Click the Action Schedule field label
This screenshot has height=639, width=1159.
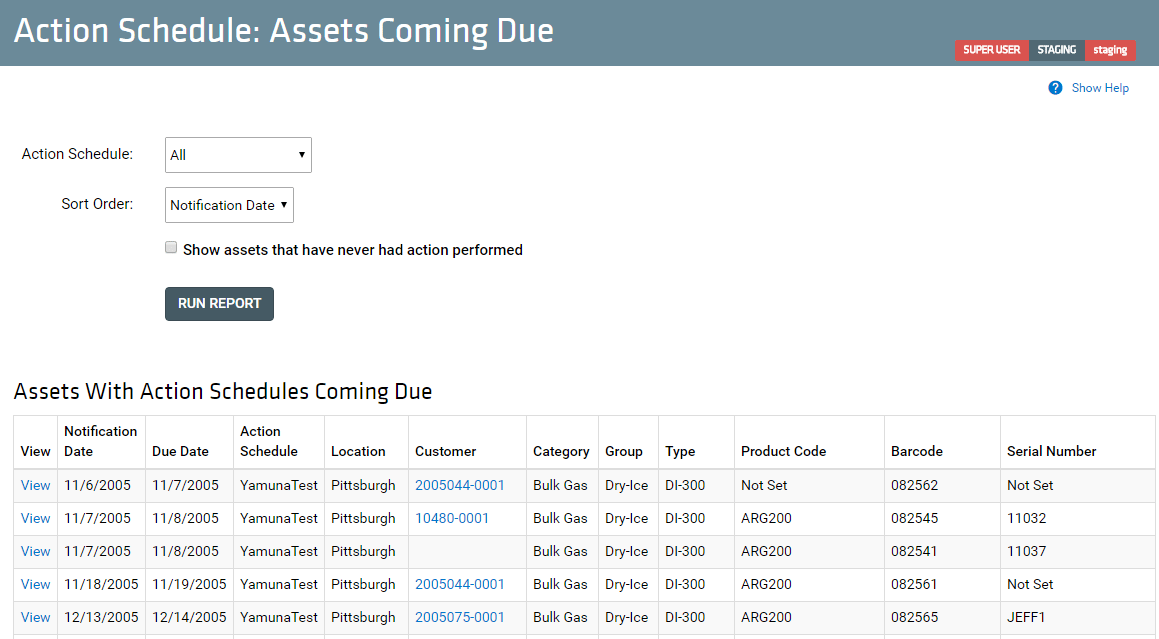tap(78, 154)
